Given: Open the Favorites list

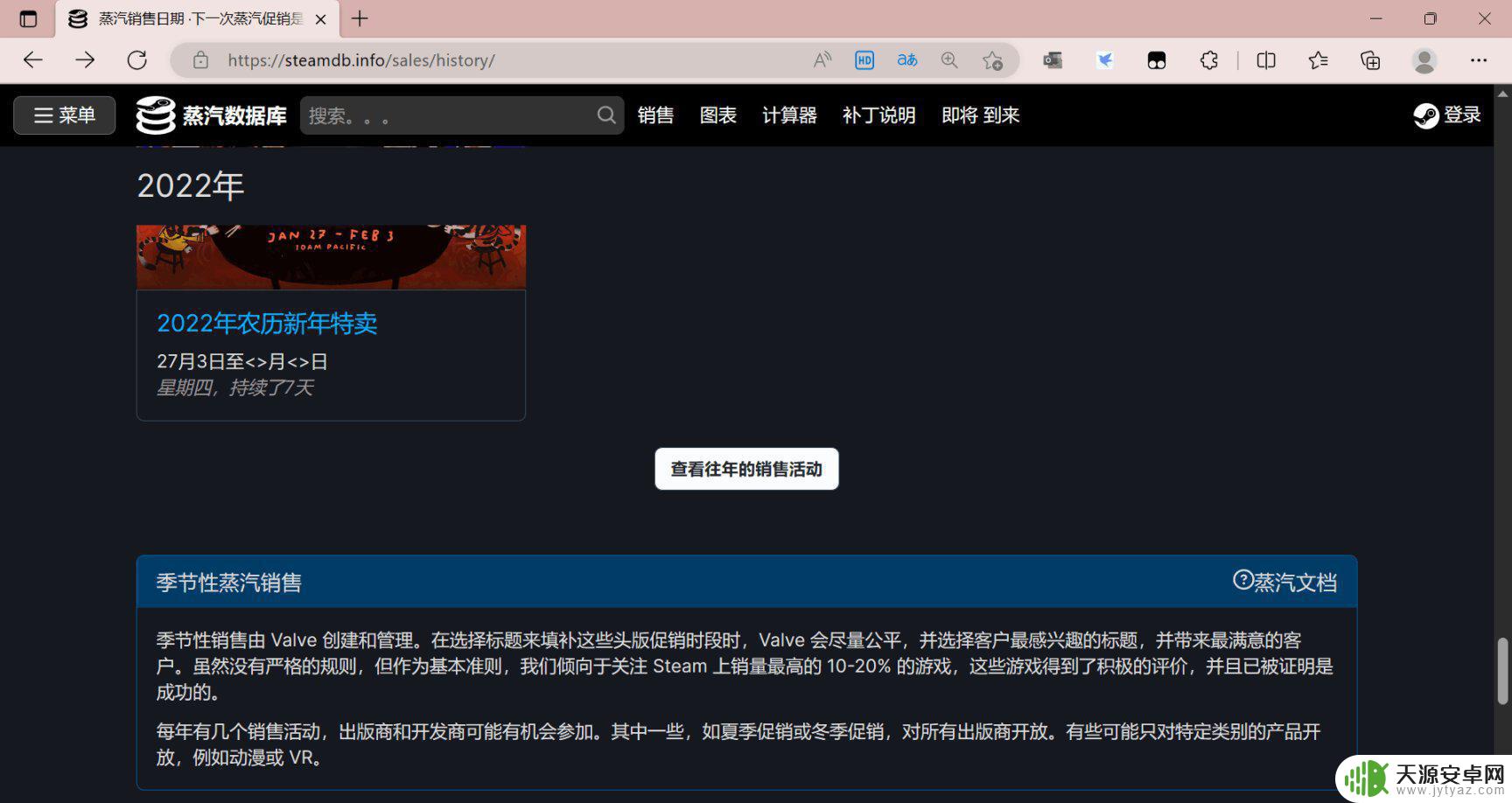Looking at the screenshot, I should point(1318,60).
